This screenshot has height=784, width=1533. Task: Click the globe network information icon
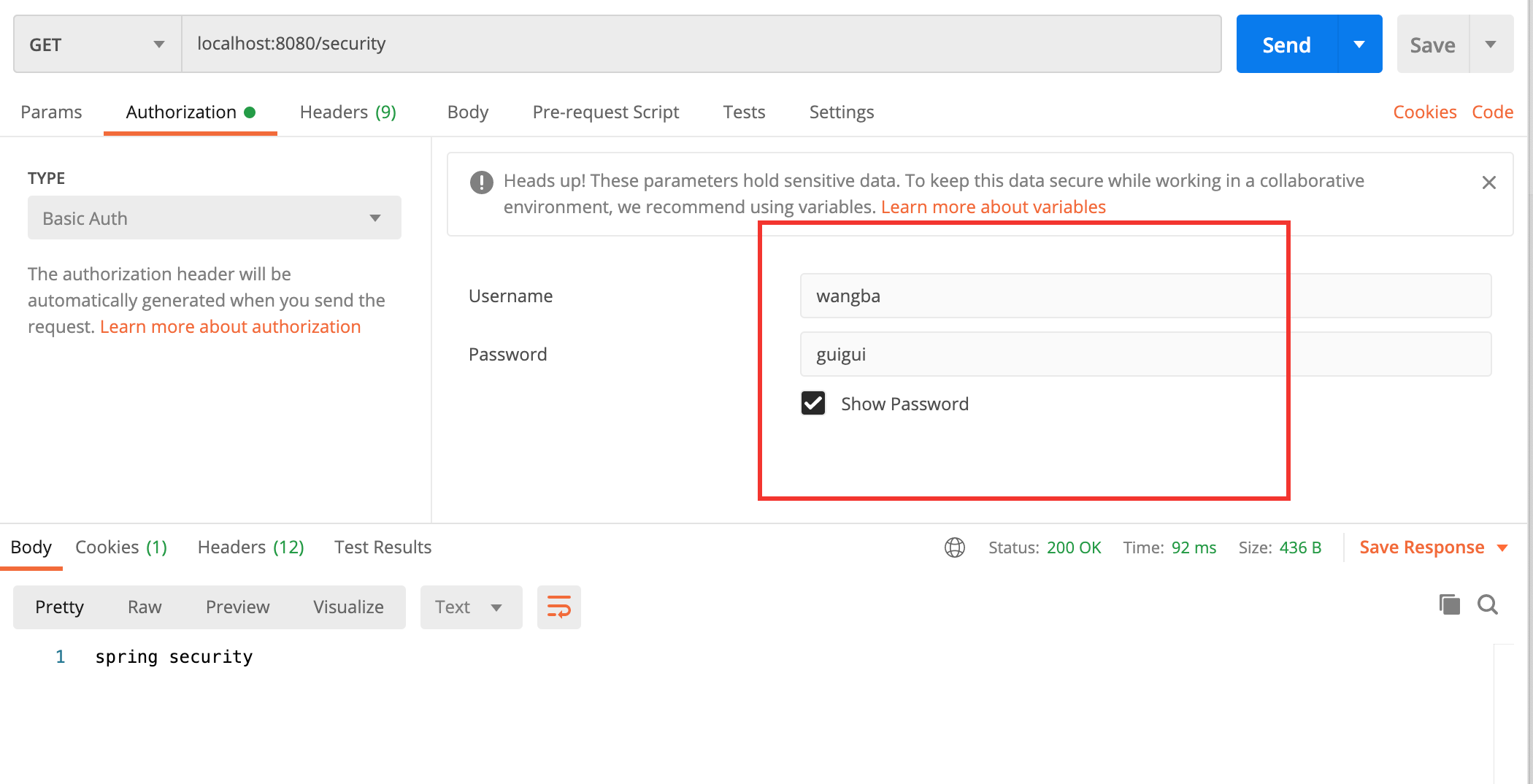tap(954, 547)
